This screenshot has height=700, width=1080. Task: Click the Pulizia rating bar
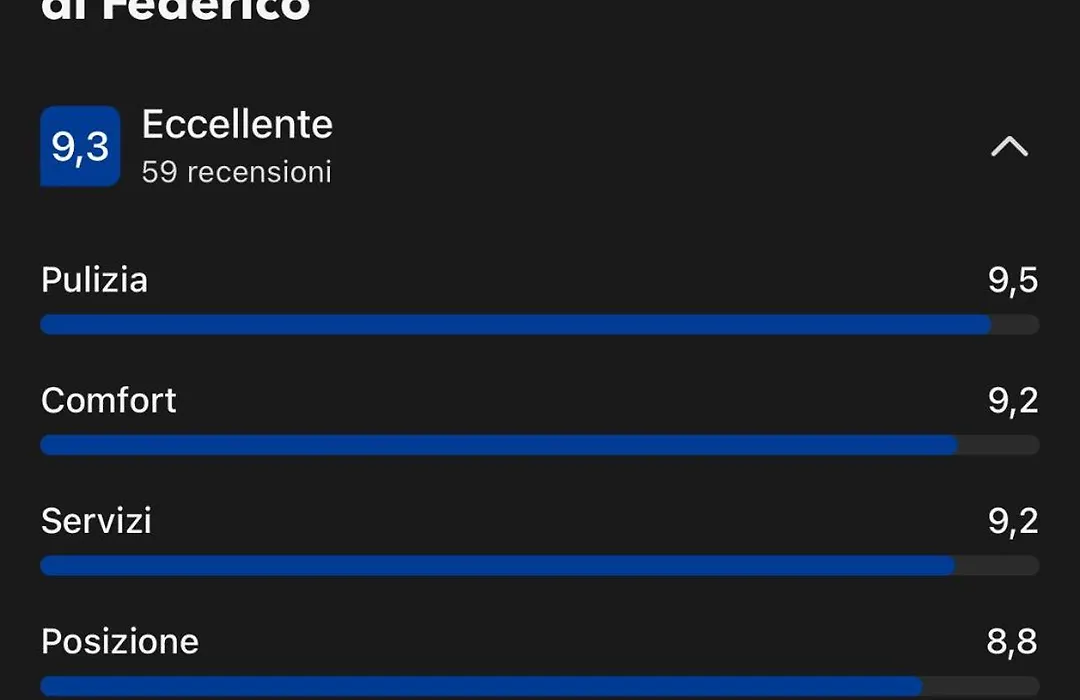click(x=540, y=325)
